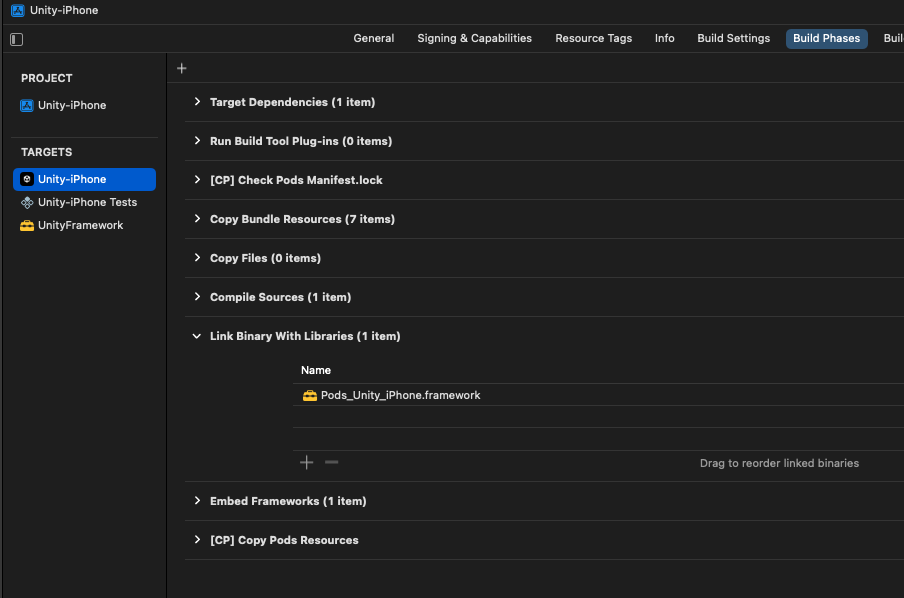Click the Unity-iPhone target app icon

(27, 179)
